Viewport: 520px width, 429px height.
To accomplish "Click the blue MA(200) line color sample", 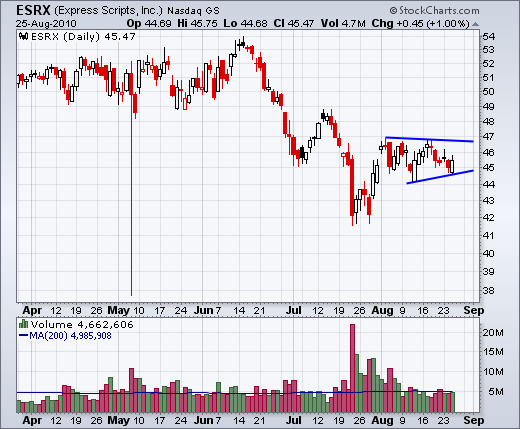I will [23, 335].
